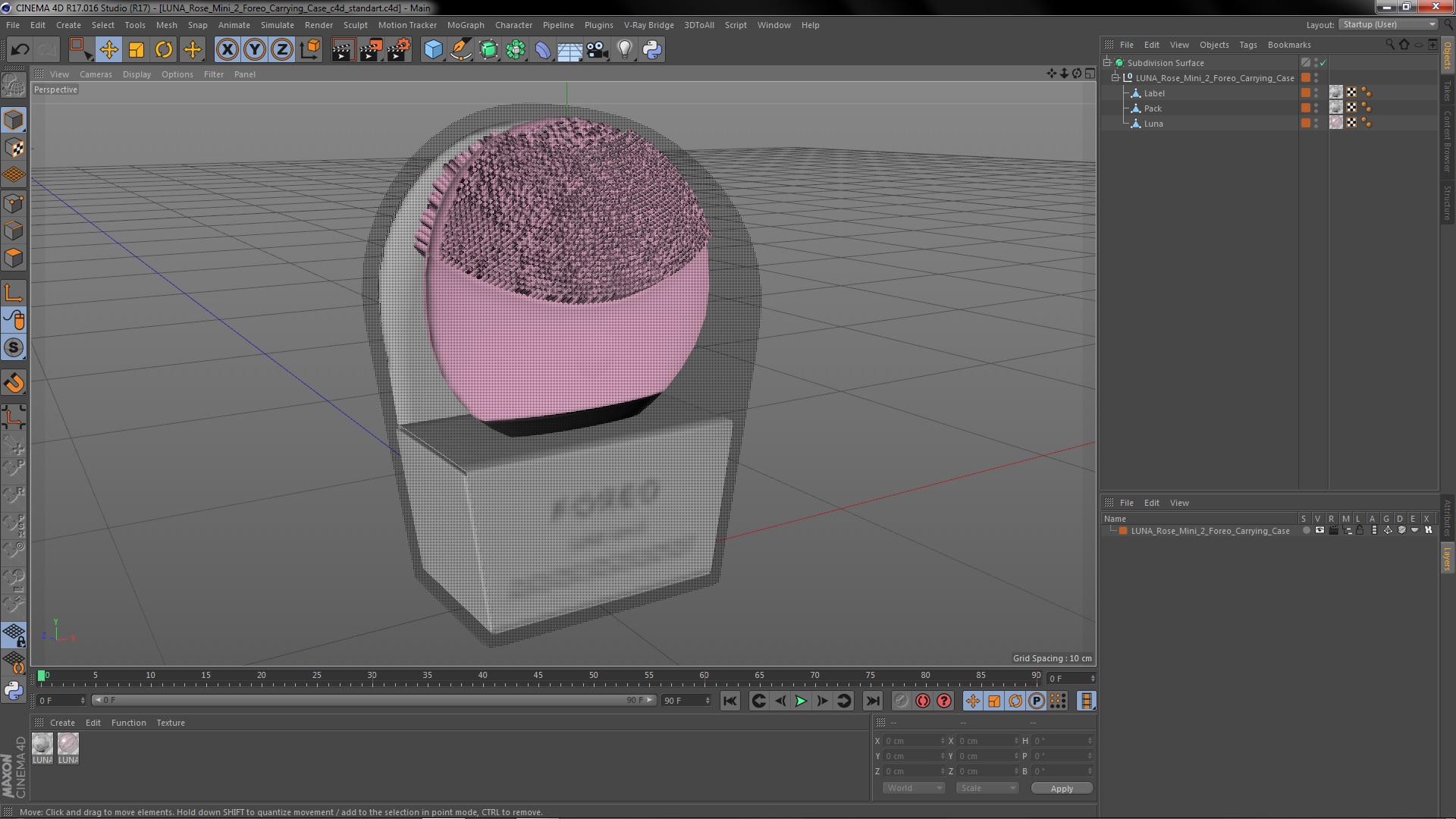The image size is (1456, 819).
Task: Toggle Z axis lock
Action: tap(282, 50)
